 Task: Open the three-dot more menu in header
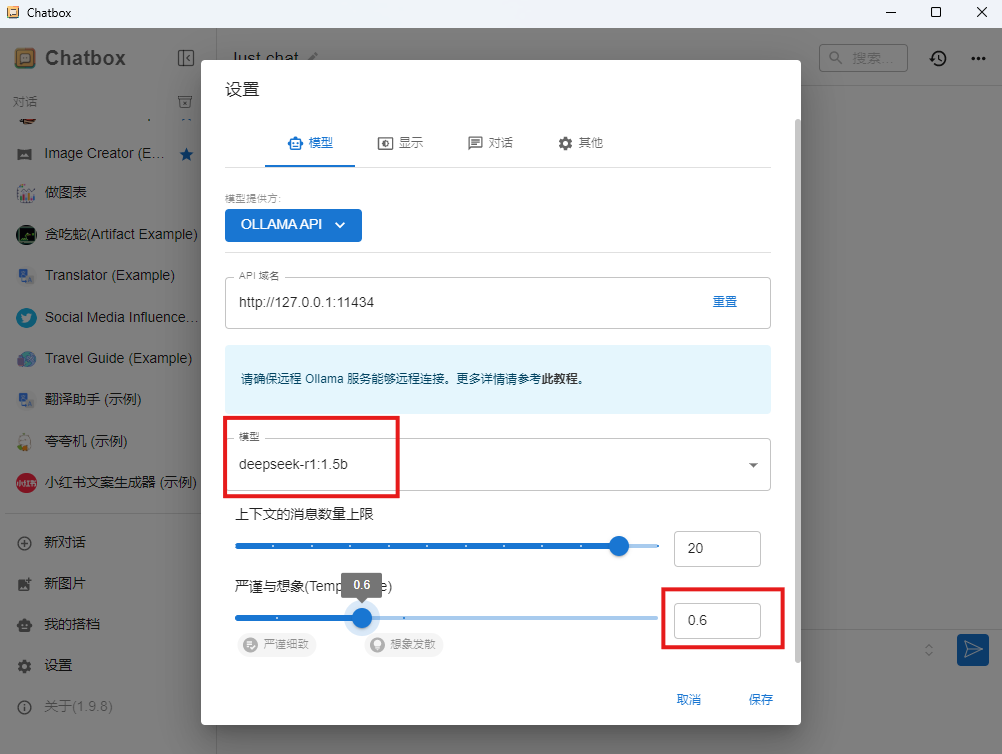coord(978,58)
